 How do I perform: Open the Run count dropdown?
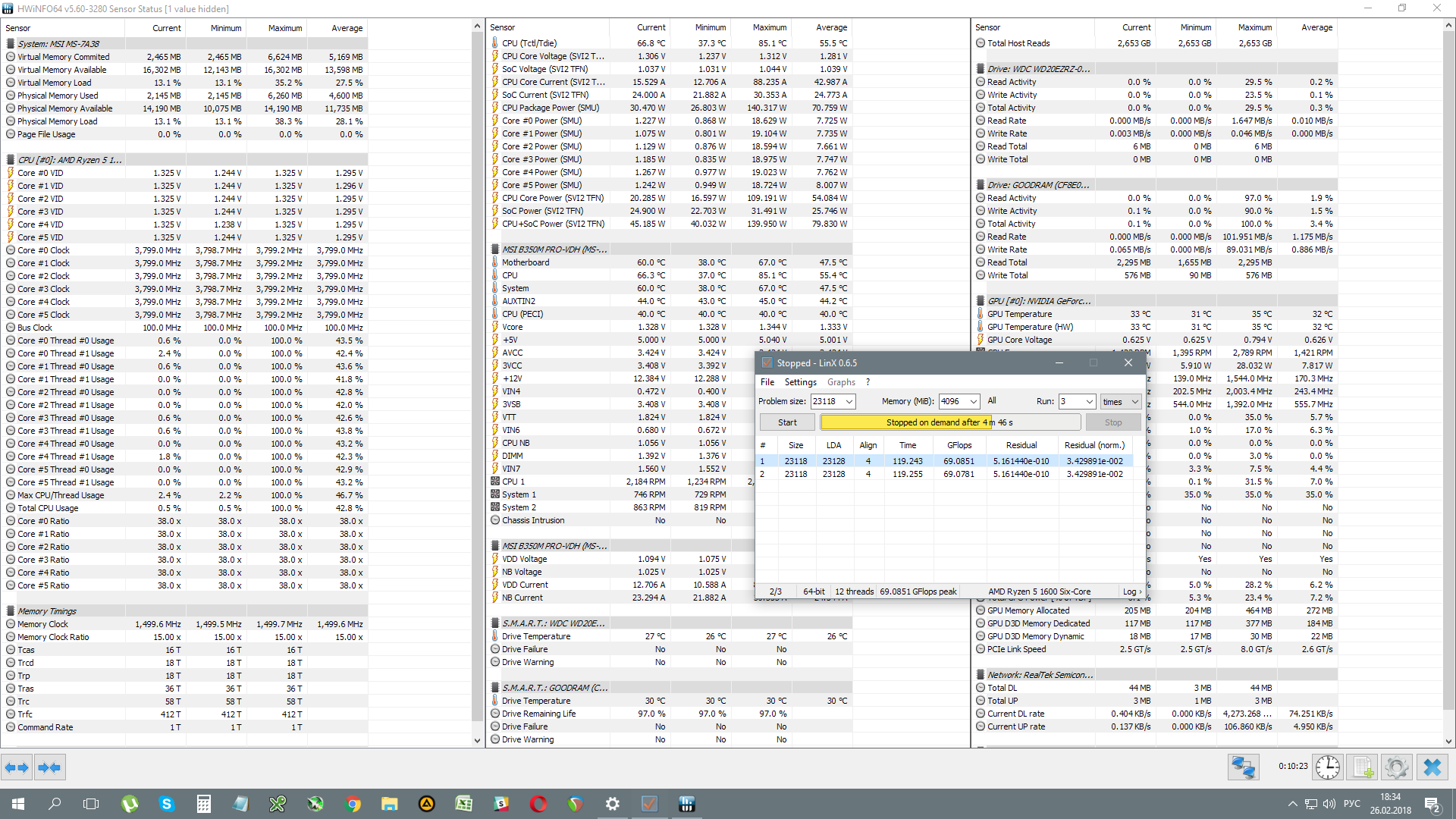click(1089, 401)
